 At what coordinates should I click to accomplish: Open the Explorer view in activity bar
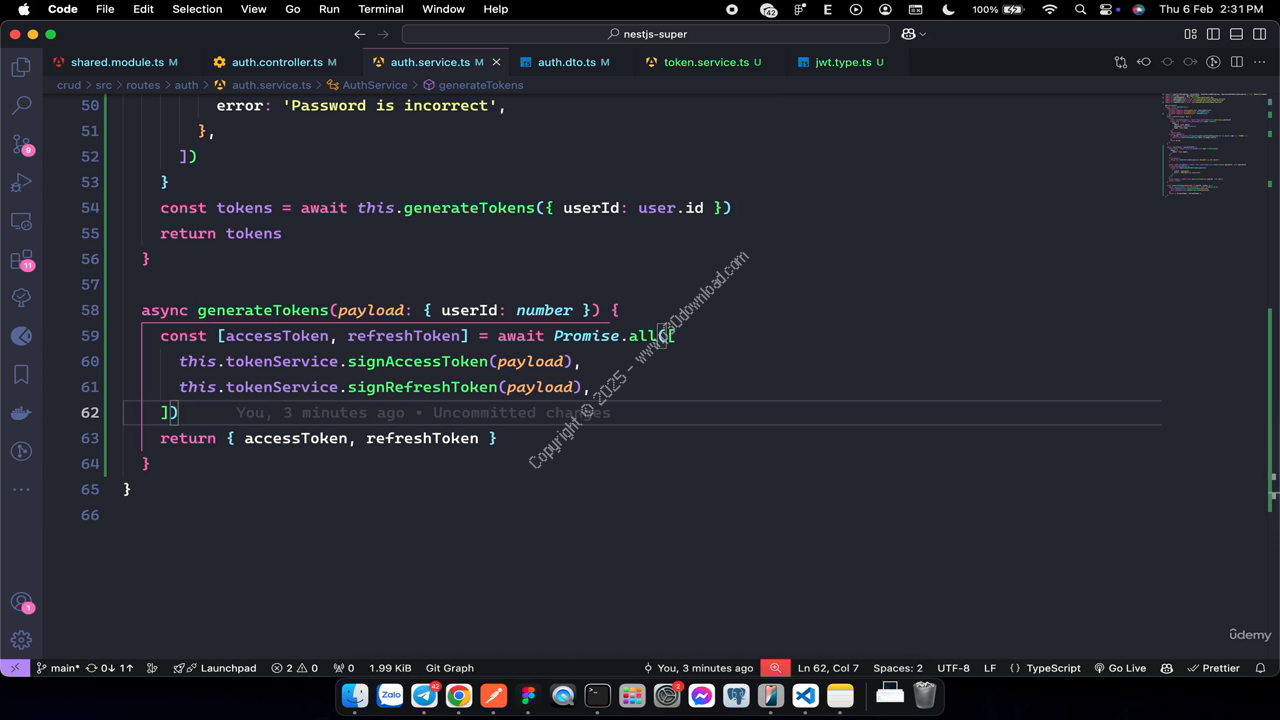[x=21, y=68]
